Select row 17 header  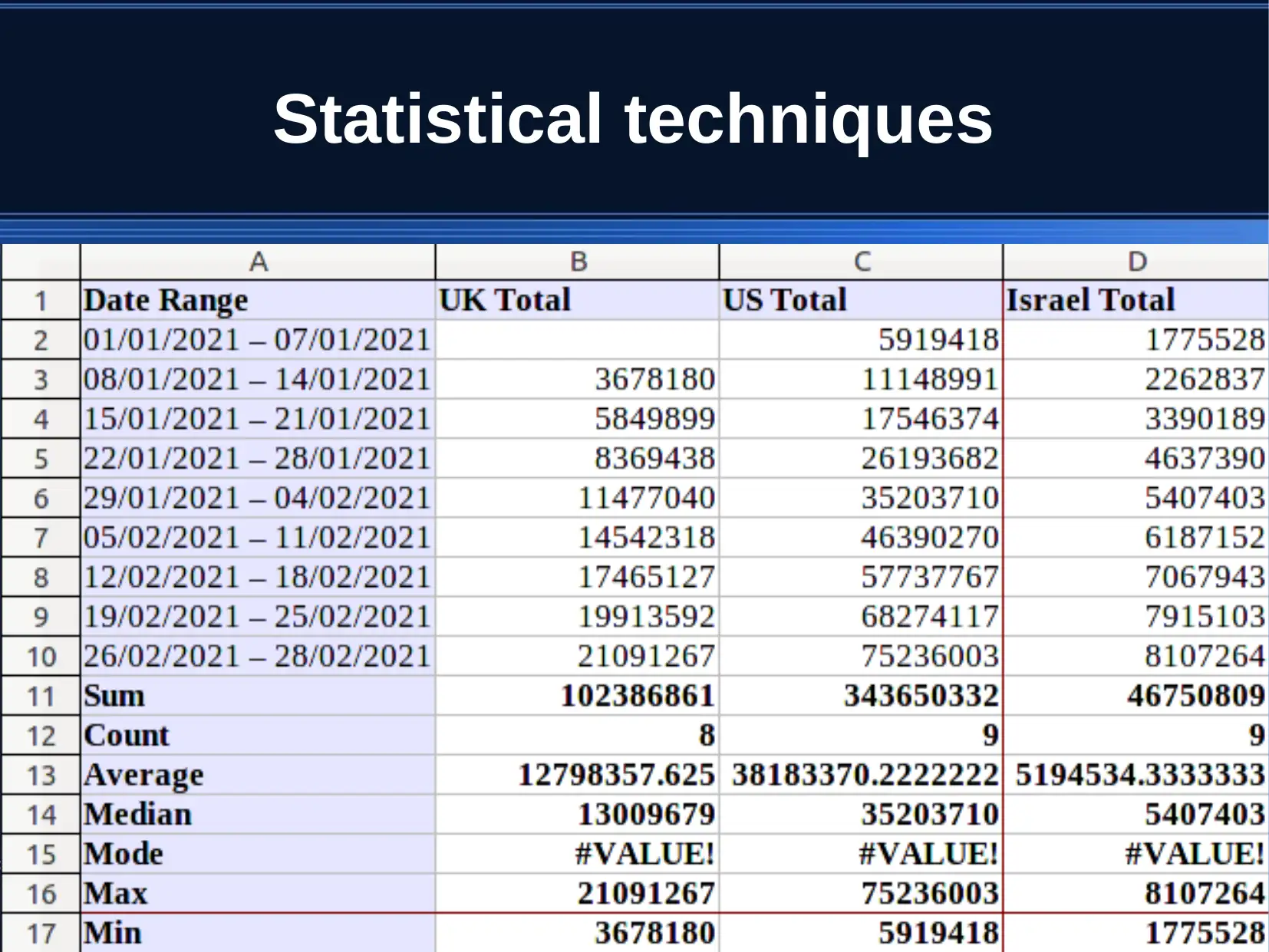(x=41, y=934)
